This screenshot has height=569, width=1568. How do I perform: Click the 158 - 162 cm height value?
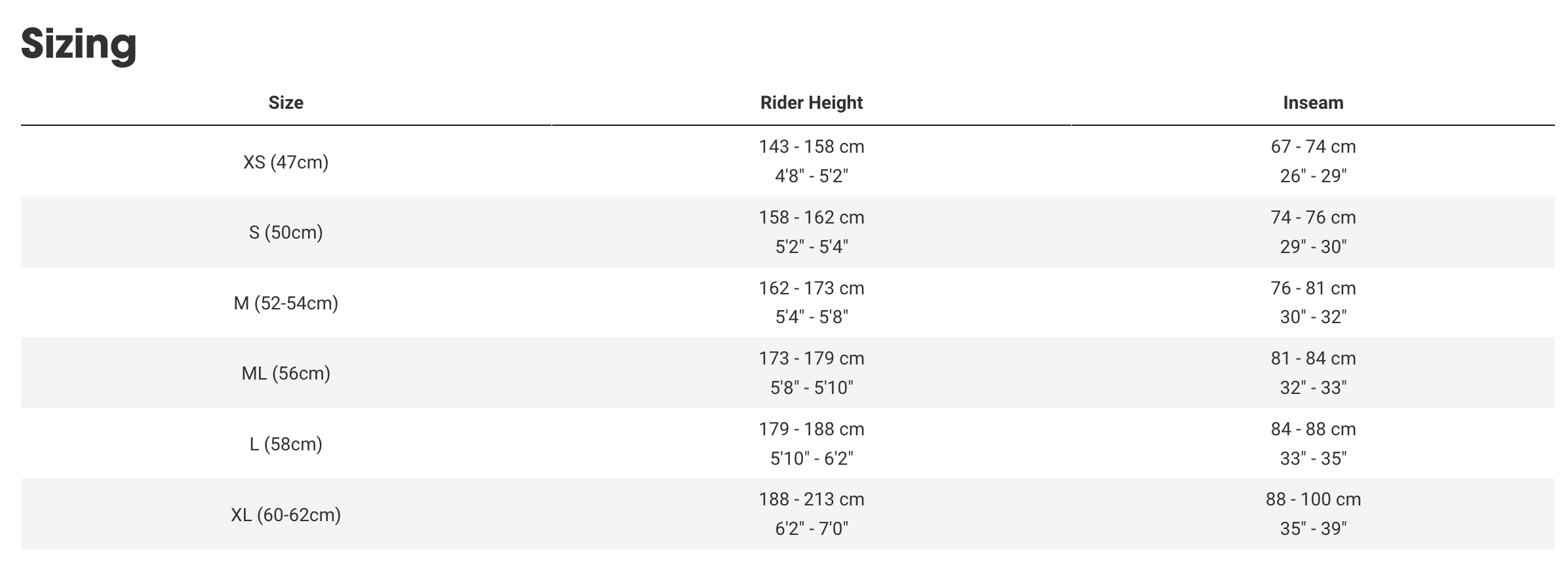pyautogui.click(x=812, y=218)
